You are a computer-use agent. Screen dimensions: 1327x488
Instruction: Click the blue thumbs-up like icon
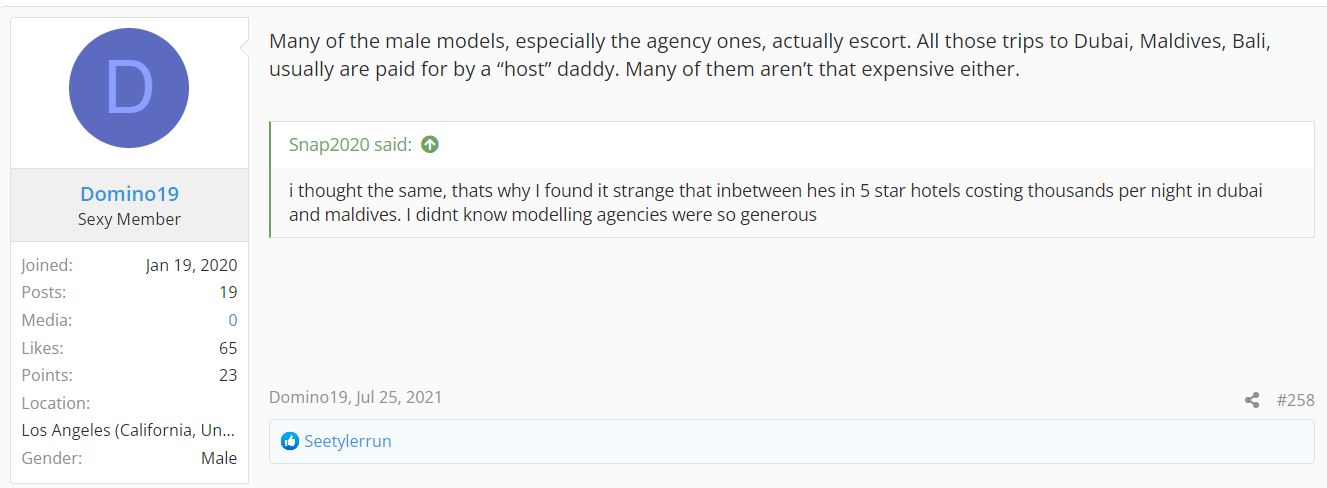(x=290, y=441)
